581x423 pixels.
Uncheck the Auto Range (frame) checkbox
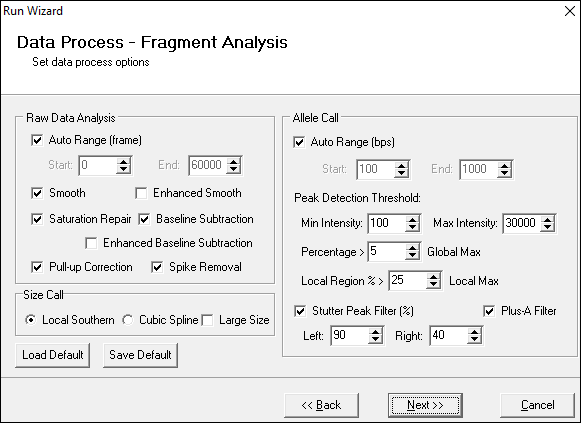pyautogui.click(x=37, y=140)
